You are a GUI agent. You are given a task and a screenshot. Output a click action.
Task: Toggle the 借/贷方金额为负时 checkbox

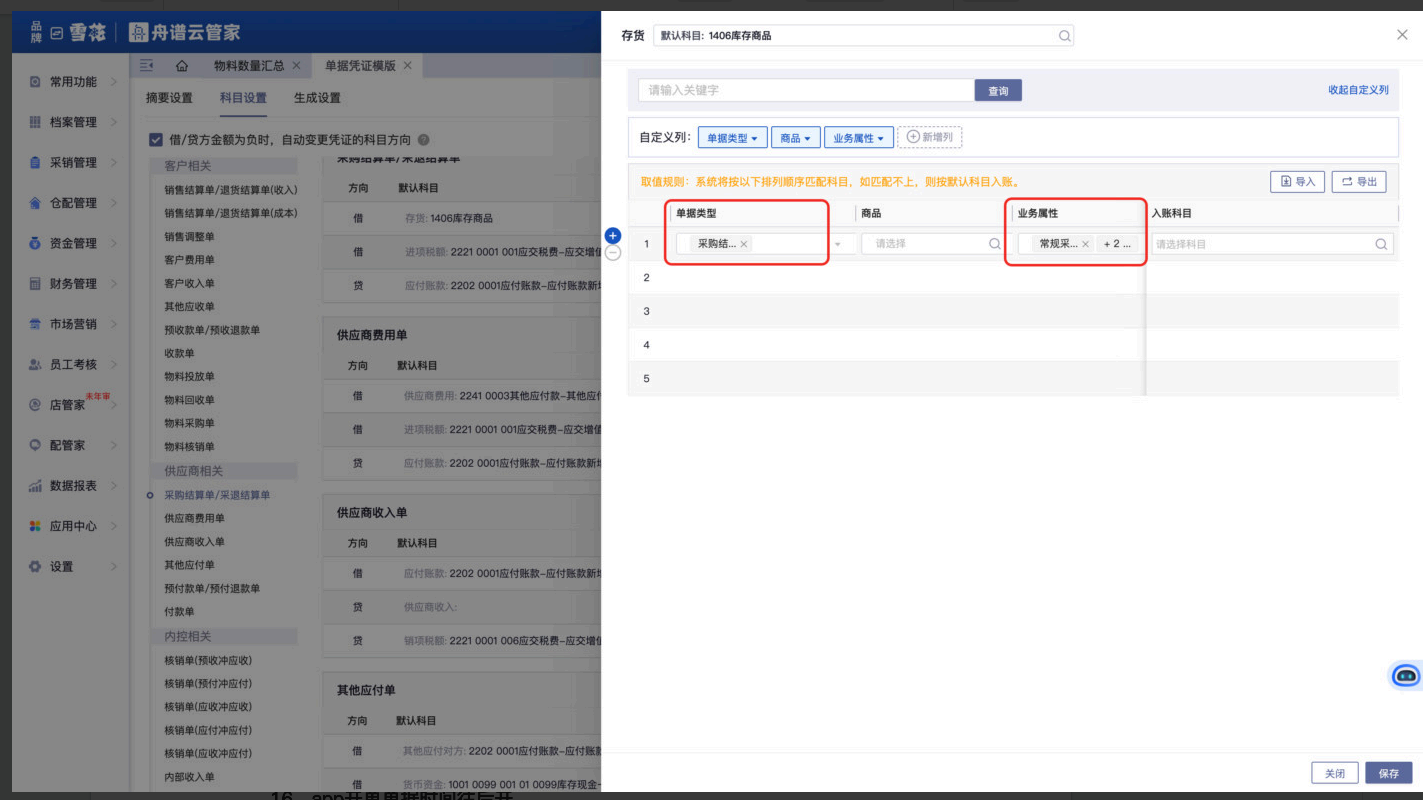156,140
